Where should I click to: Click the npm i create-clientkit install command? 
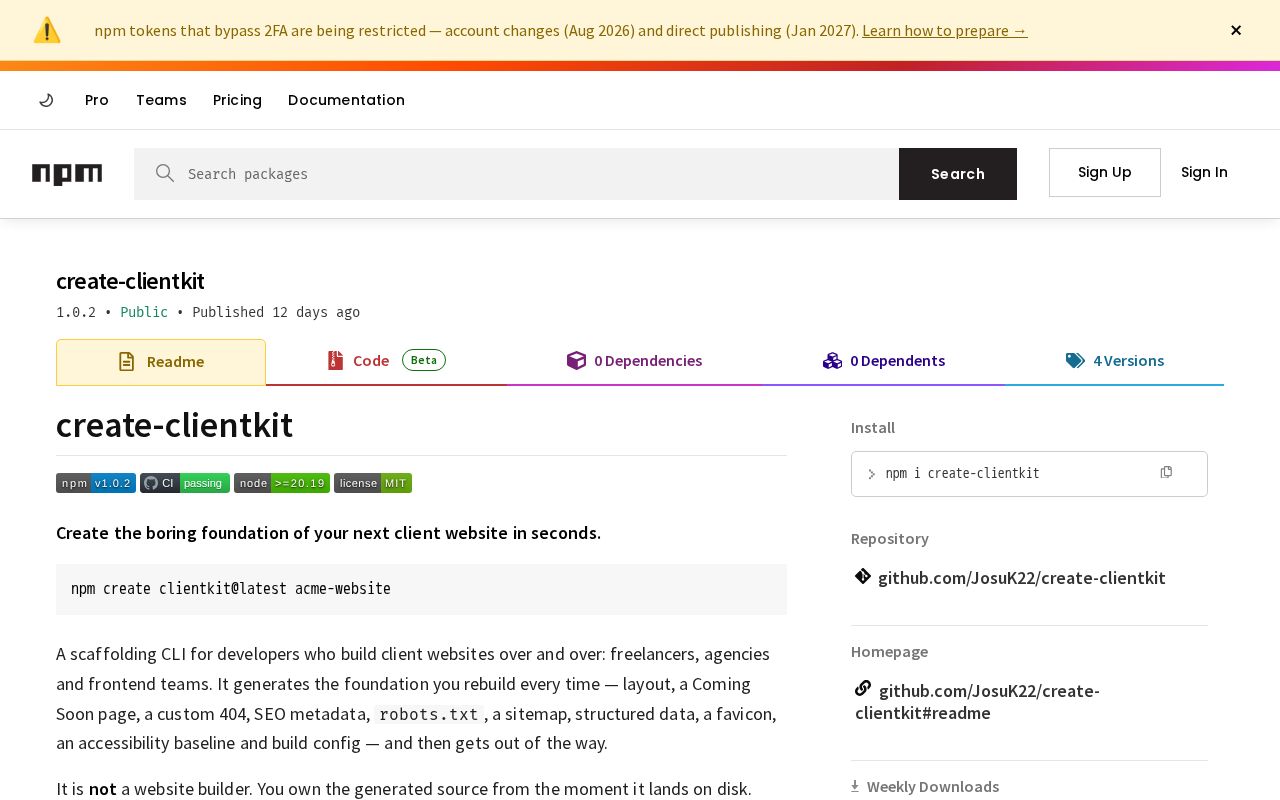point(962,473)
